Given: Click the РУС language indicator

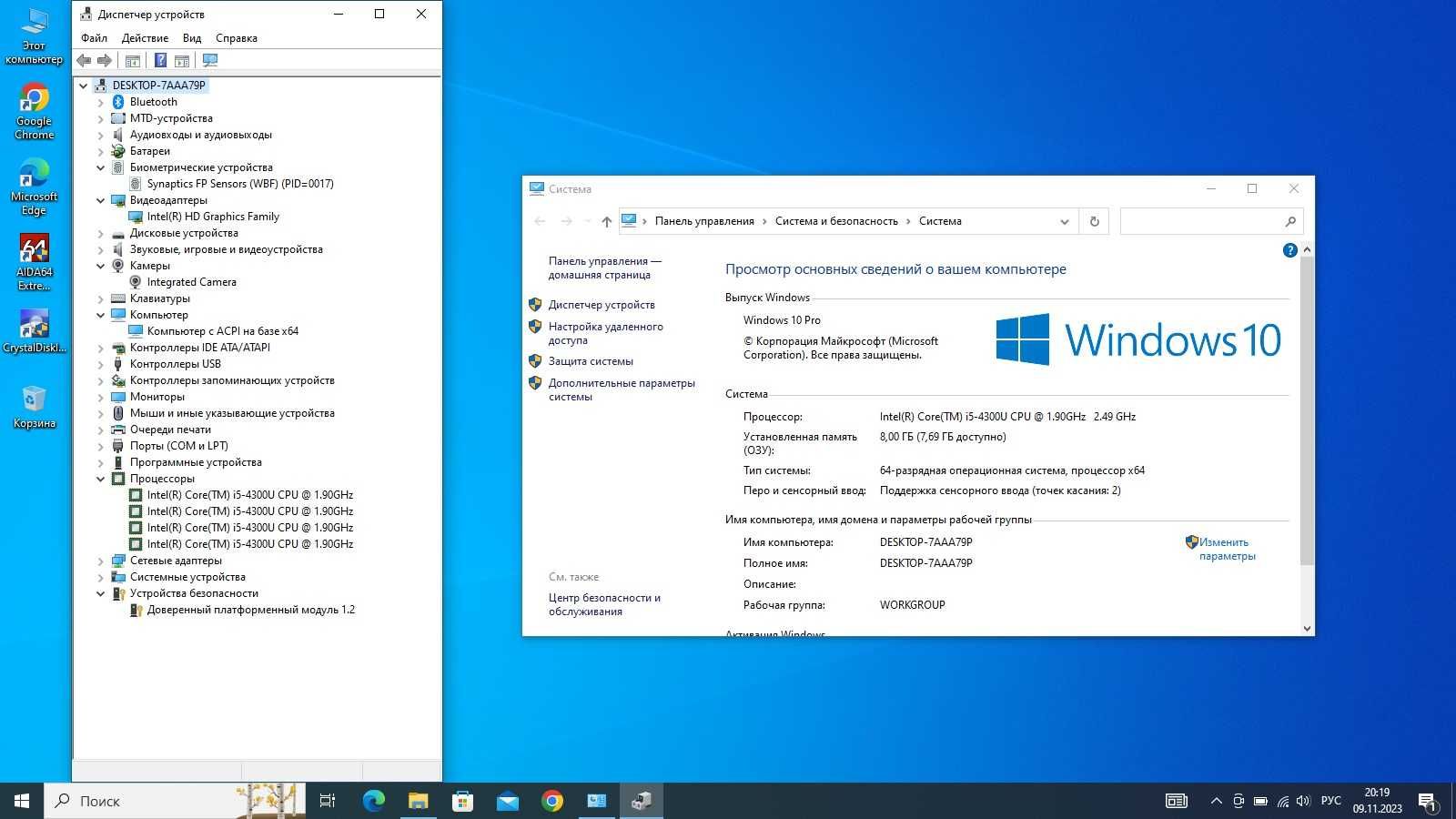Looking at the screenshot, I should [1330, 801].
